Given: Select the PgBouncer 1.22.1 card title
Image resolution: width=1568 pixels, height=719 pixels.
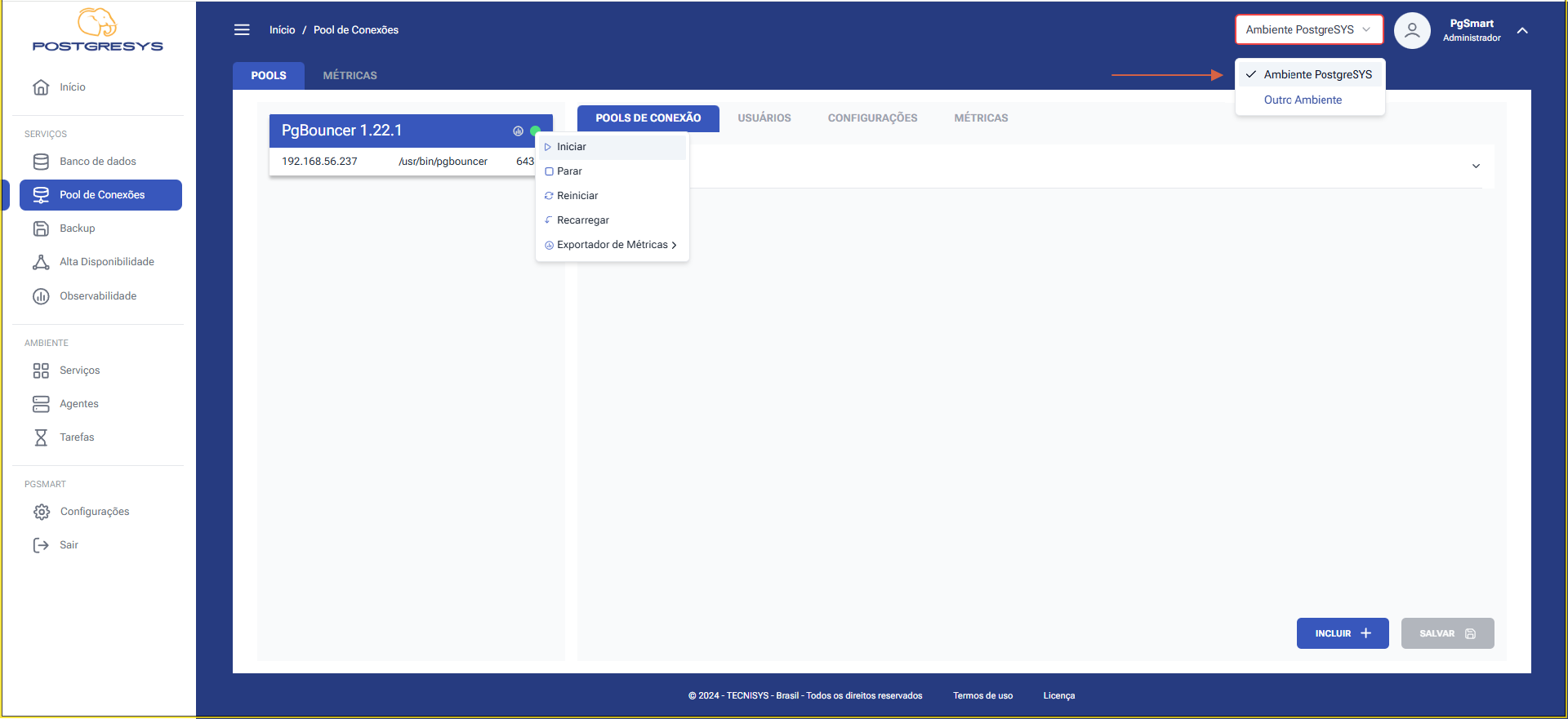Looking at the screenshot, I should (341, 131).
